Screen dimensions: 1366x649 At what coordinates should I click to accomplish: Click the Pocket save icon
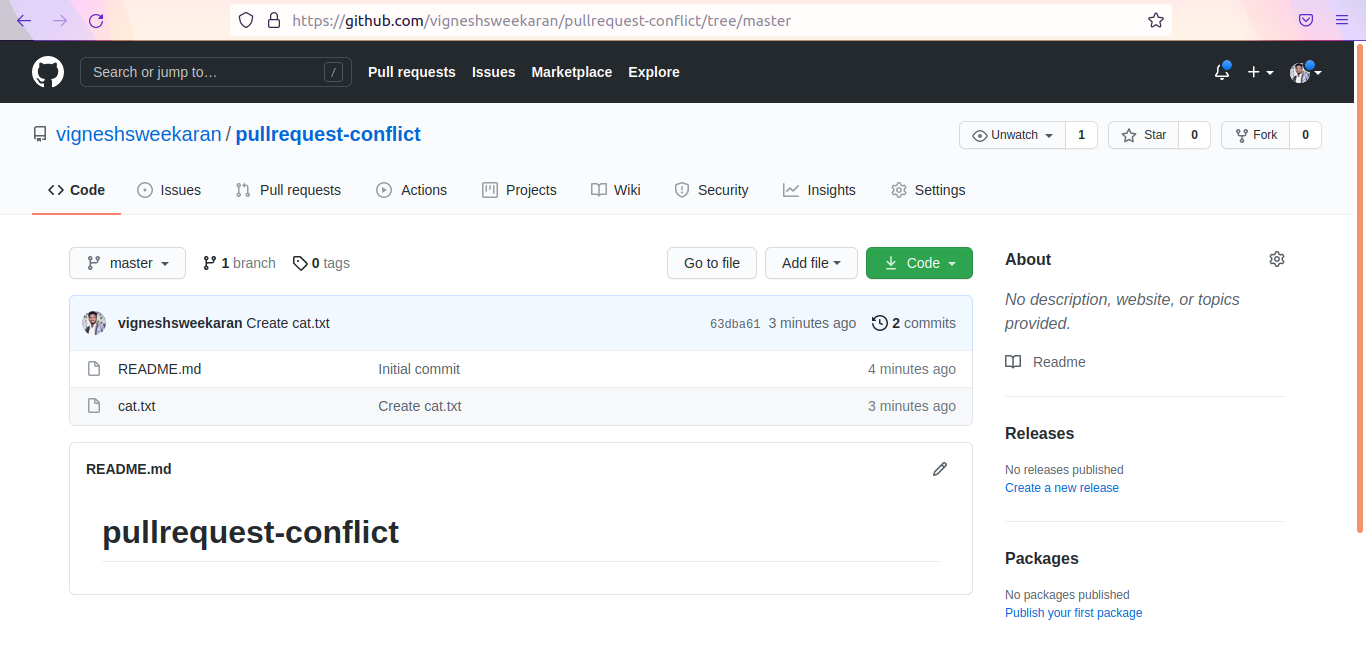1306,20
